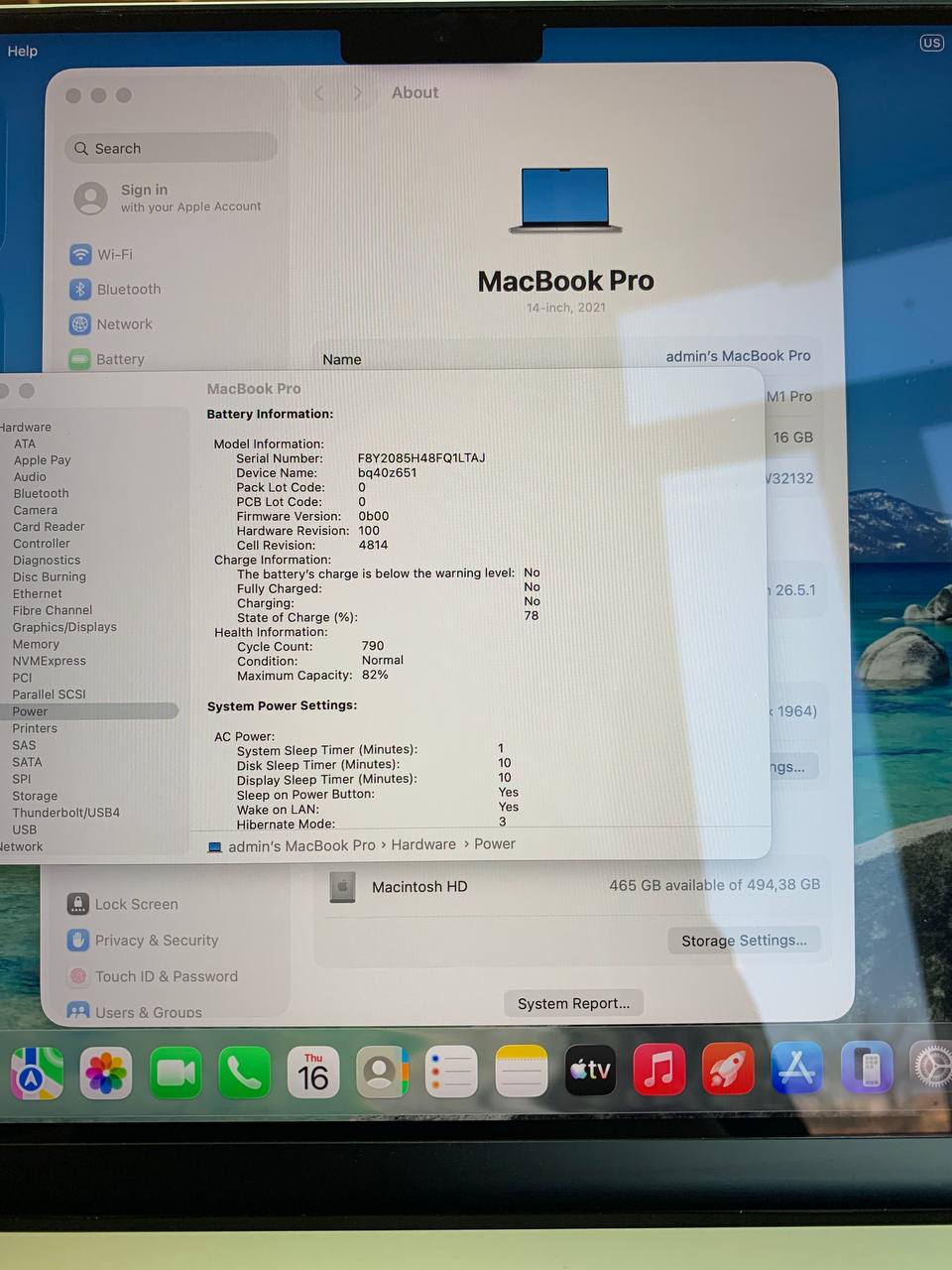Select Controller in hardware list
Viewport: 952px width, 1270px height.
point(42,544)
